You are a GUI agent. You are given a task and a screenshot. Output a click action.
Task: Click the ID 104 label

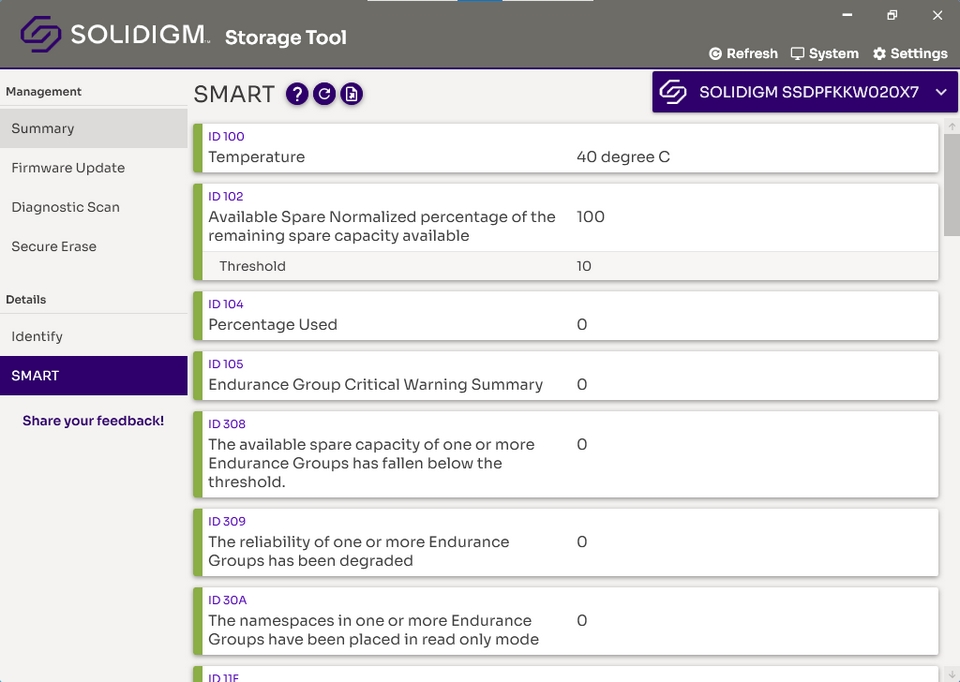(226, 304)
